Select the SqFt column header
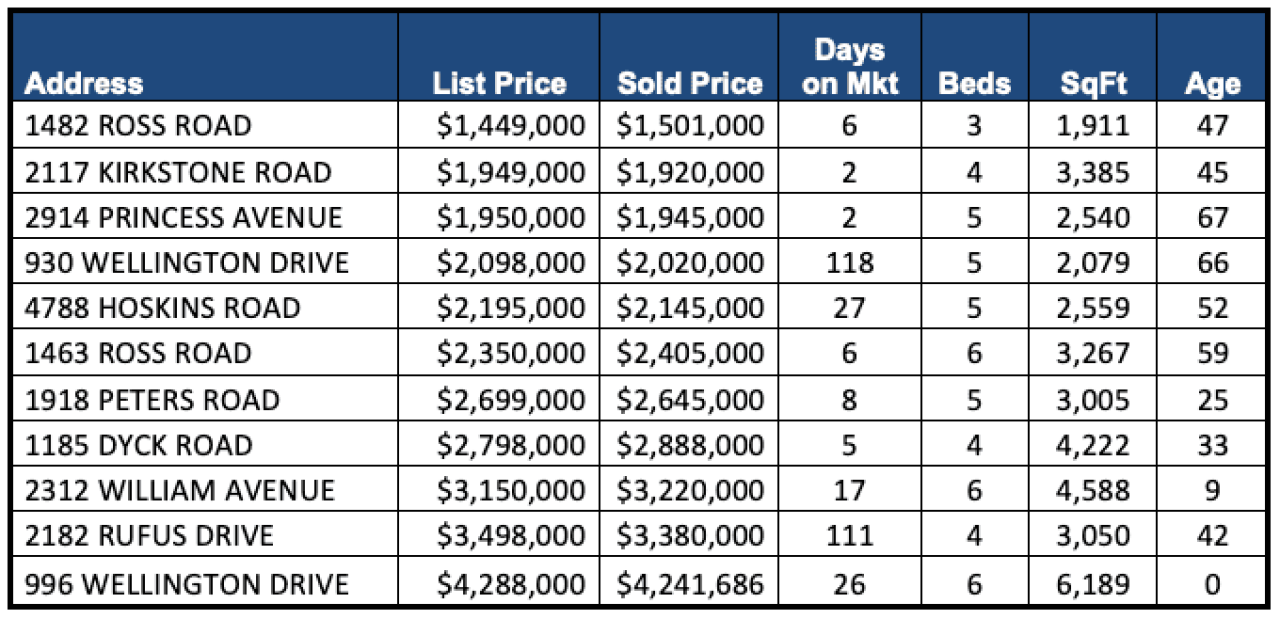Screen dimensions: 1280x619 1093,84
